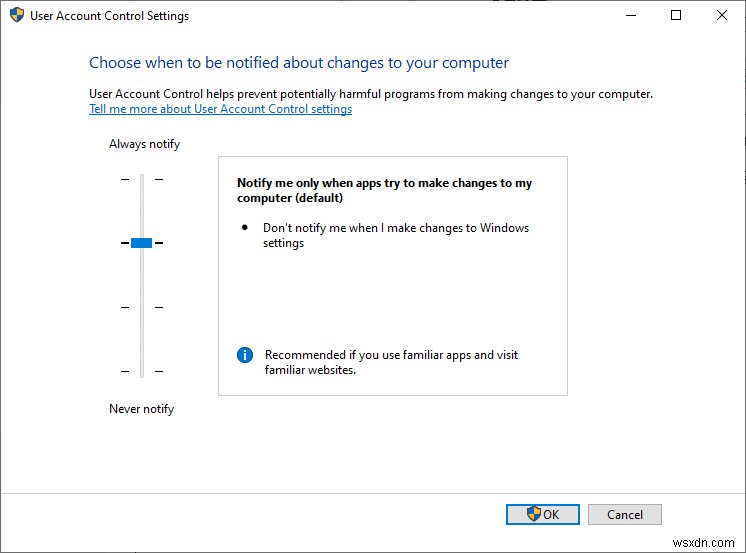Select the bold 'Notify me only when apps' description title
This screenshot has width=746, height=553.
[x=384, y=190]
